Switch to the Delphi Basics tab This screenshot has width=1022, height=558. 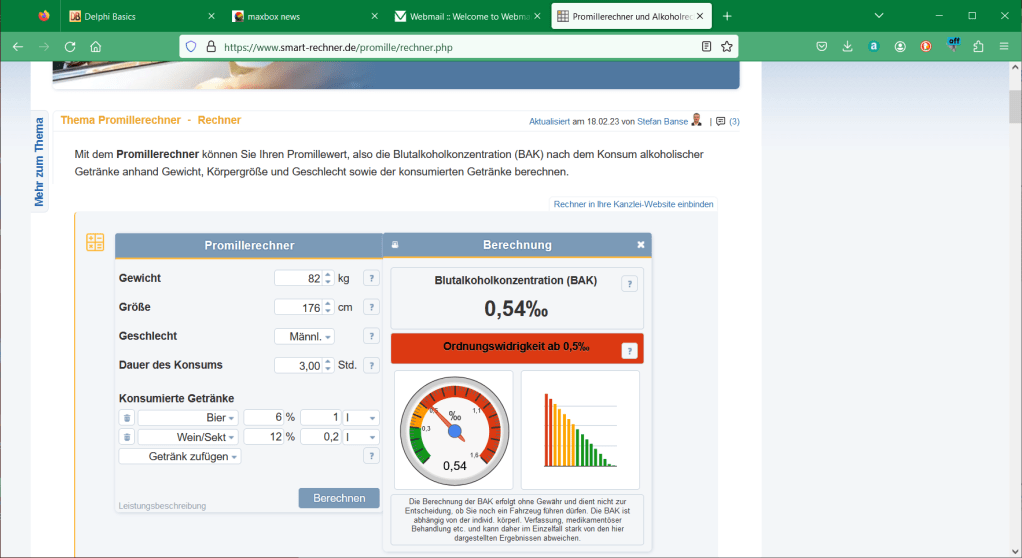(139, 16)
